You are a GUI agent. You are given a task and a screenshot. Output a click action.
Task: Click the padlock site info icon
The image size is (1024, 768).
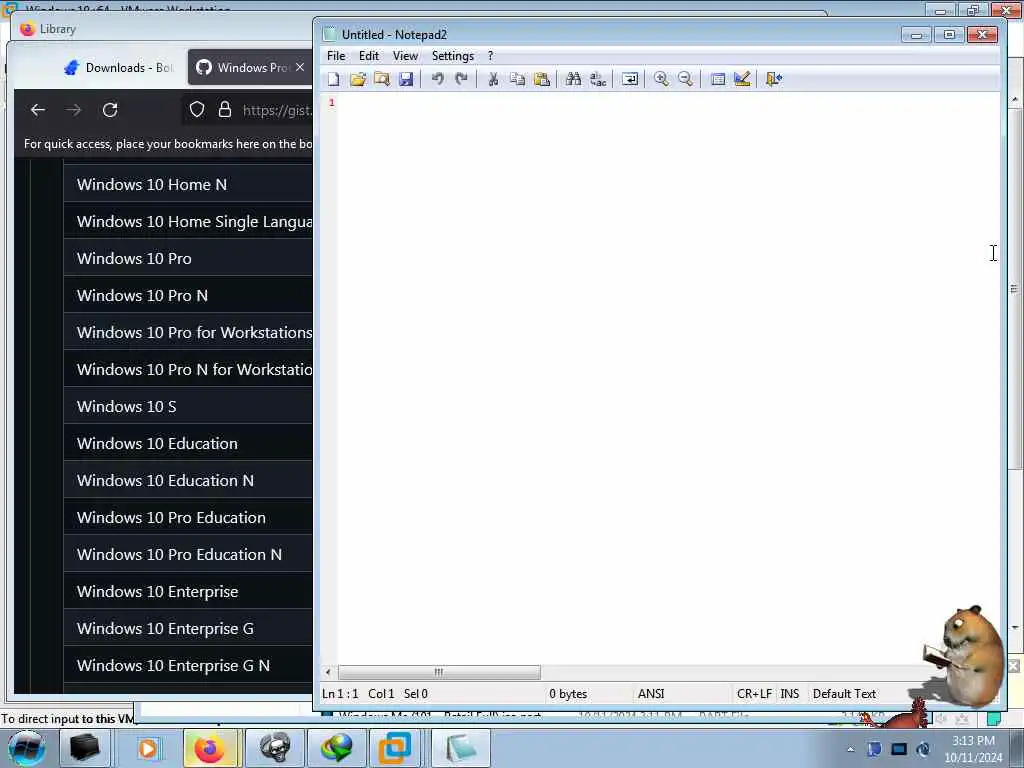225,110
